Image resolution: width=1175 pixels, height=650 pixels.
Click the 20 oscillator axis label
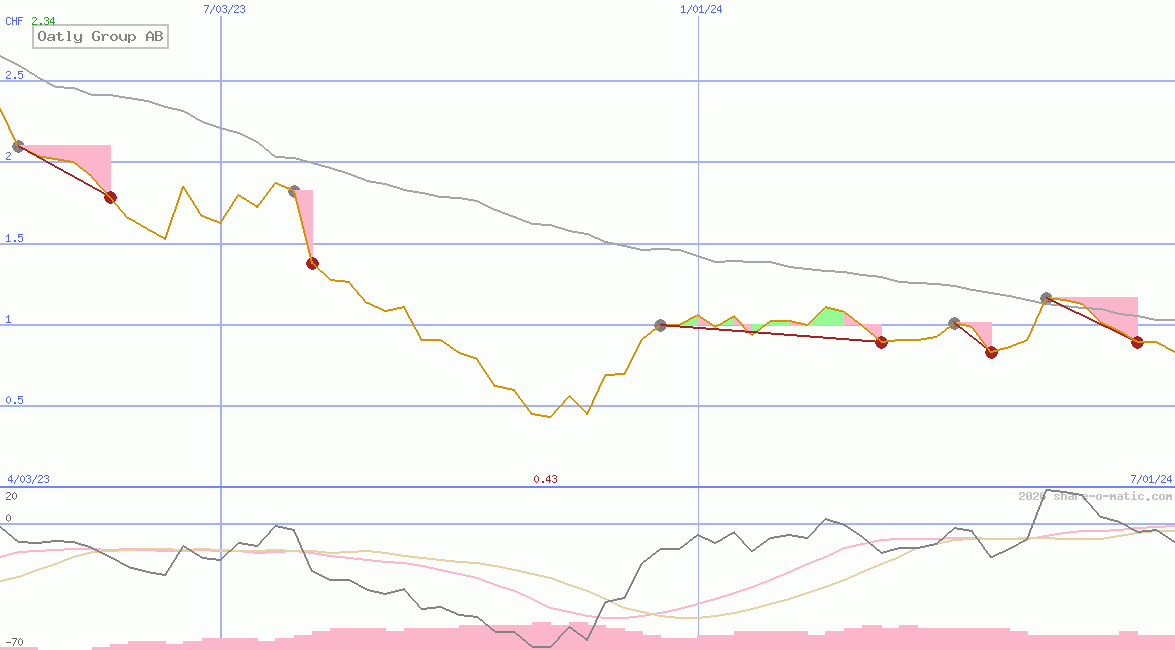point(11,496)
